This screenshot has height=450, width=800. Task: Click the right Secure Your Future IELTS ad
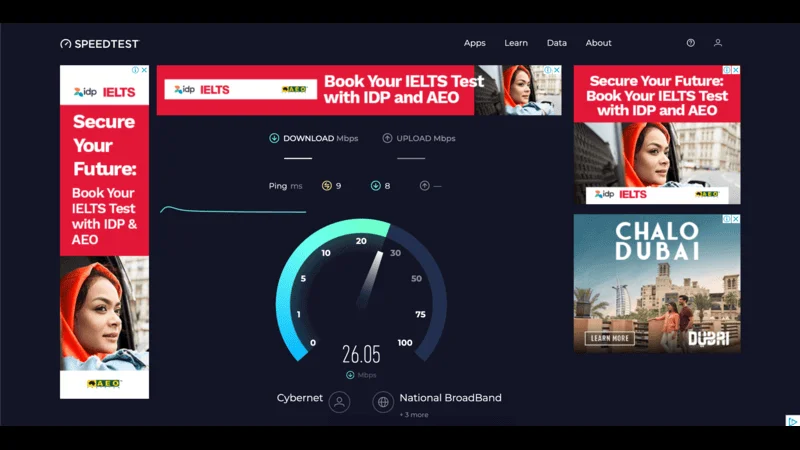[x=657, y=134]
